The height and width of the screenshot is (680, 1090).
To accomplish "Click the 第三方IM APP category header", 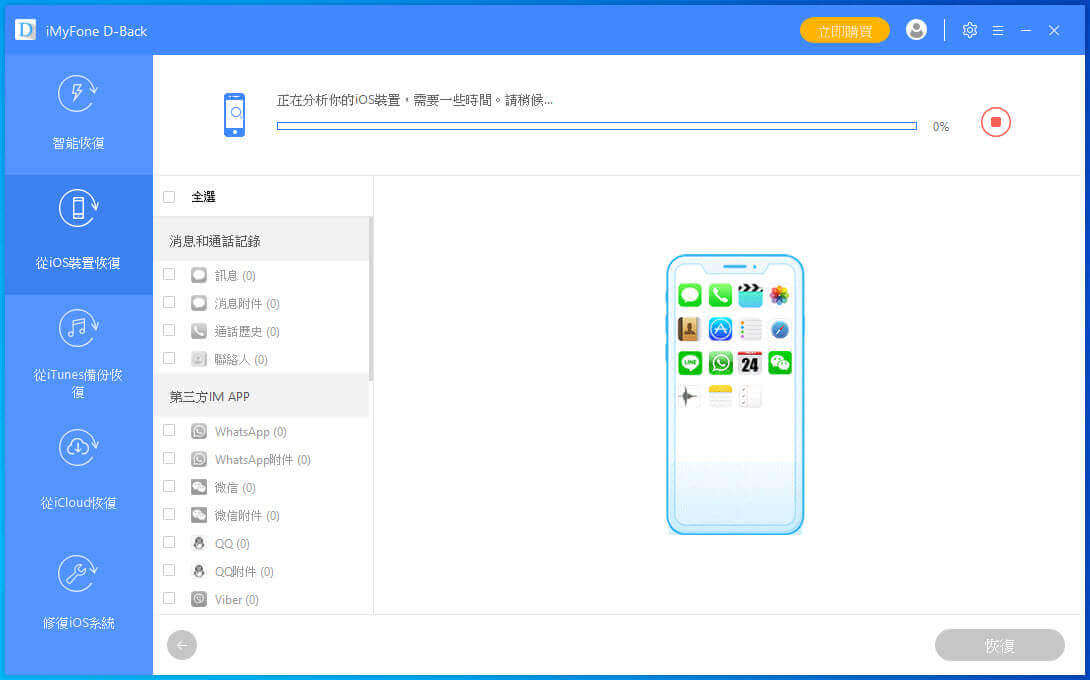I will click(x=263, y=396).
